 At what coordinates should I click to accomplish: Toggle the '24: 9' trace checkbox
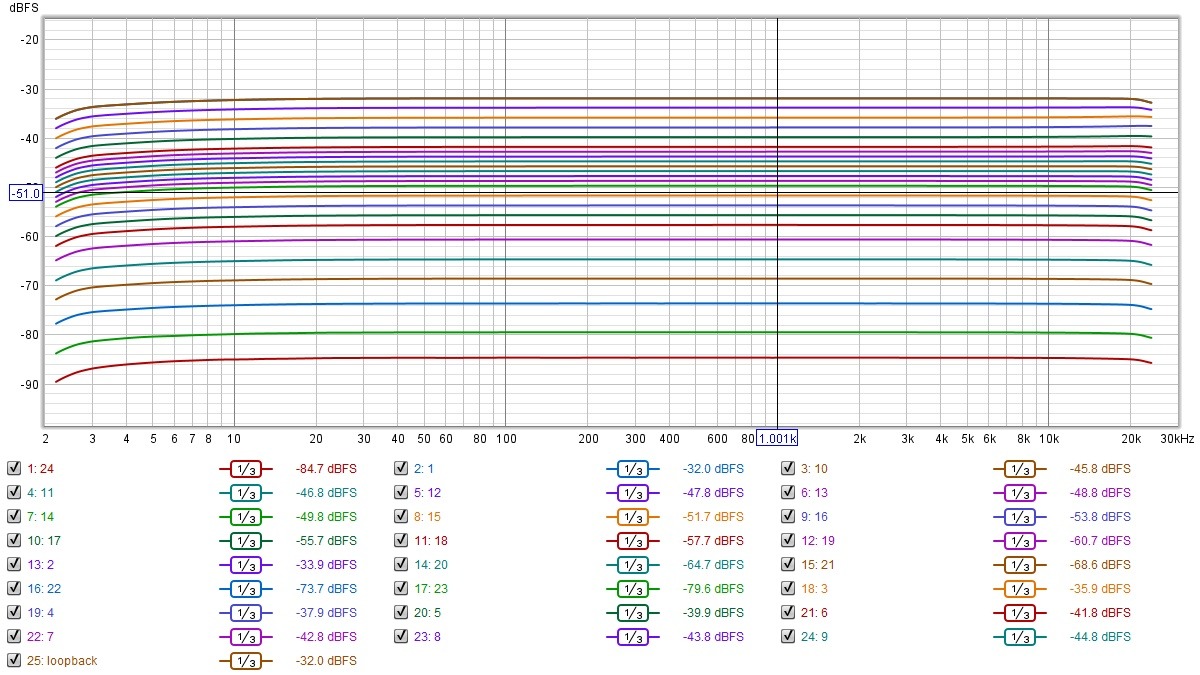(x=788, y=636)
